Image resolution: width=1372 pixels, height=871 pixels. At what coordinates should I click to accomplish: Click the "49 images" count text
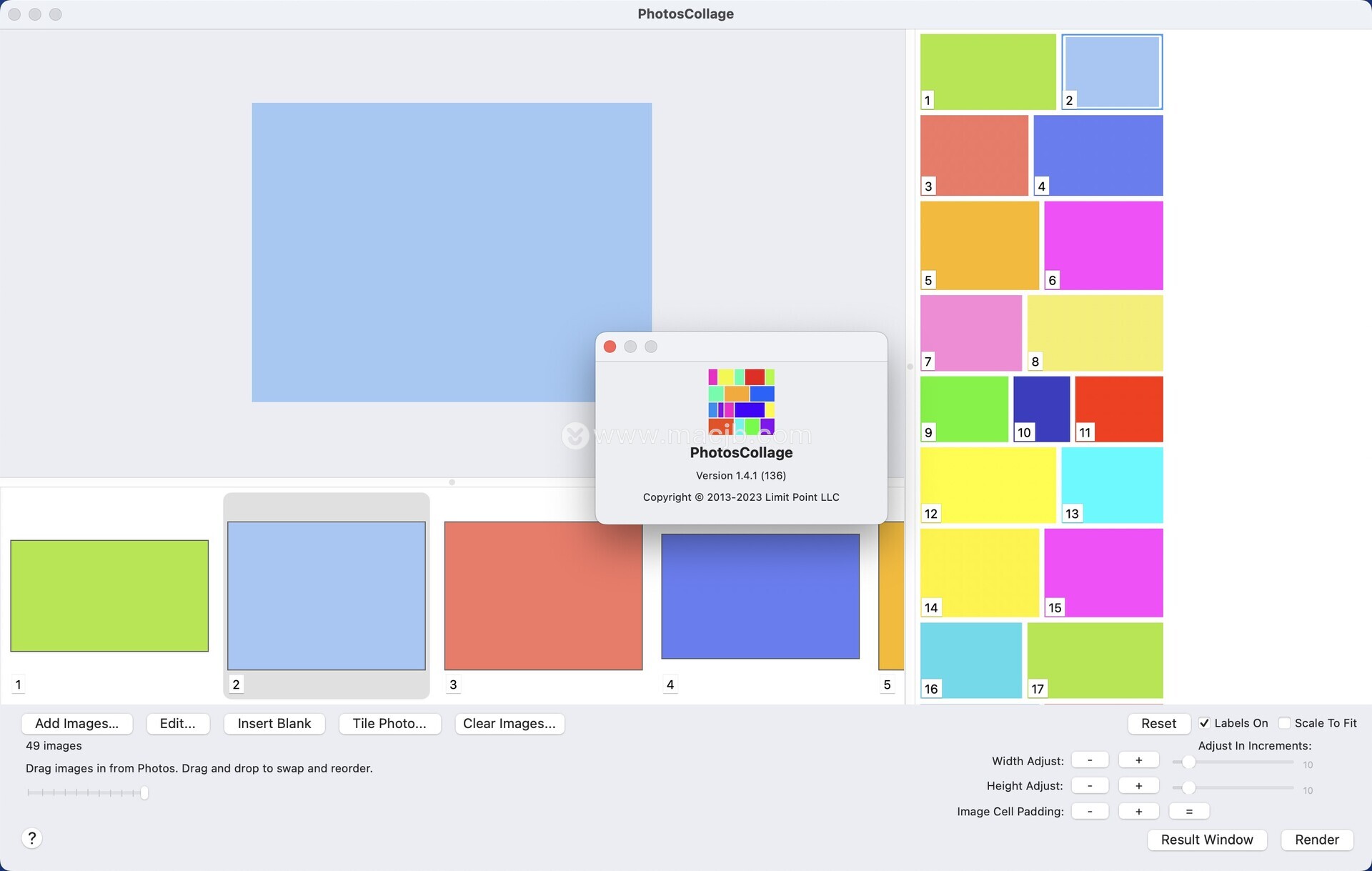tap(54, 746)
